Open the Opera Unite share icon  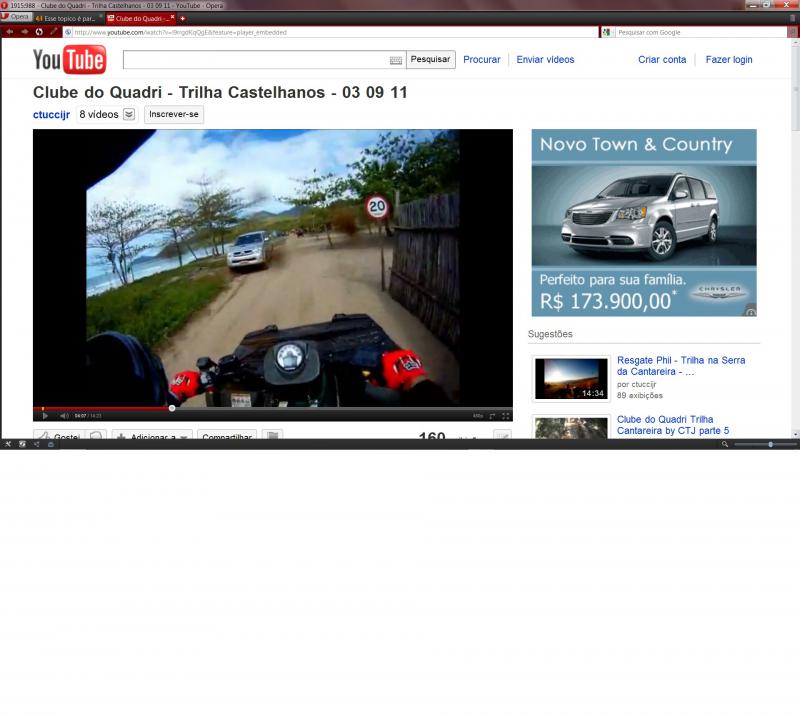pyautogui.click(x=37, y=445)
